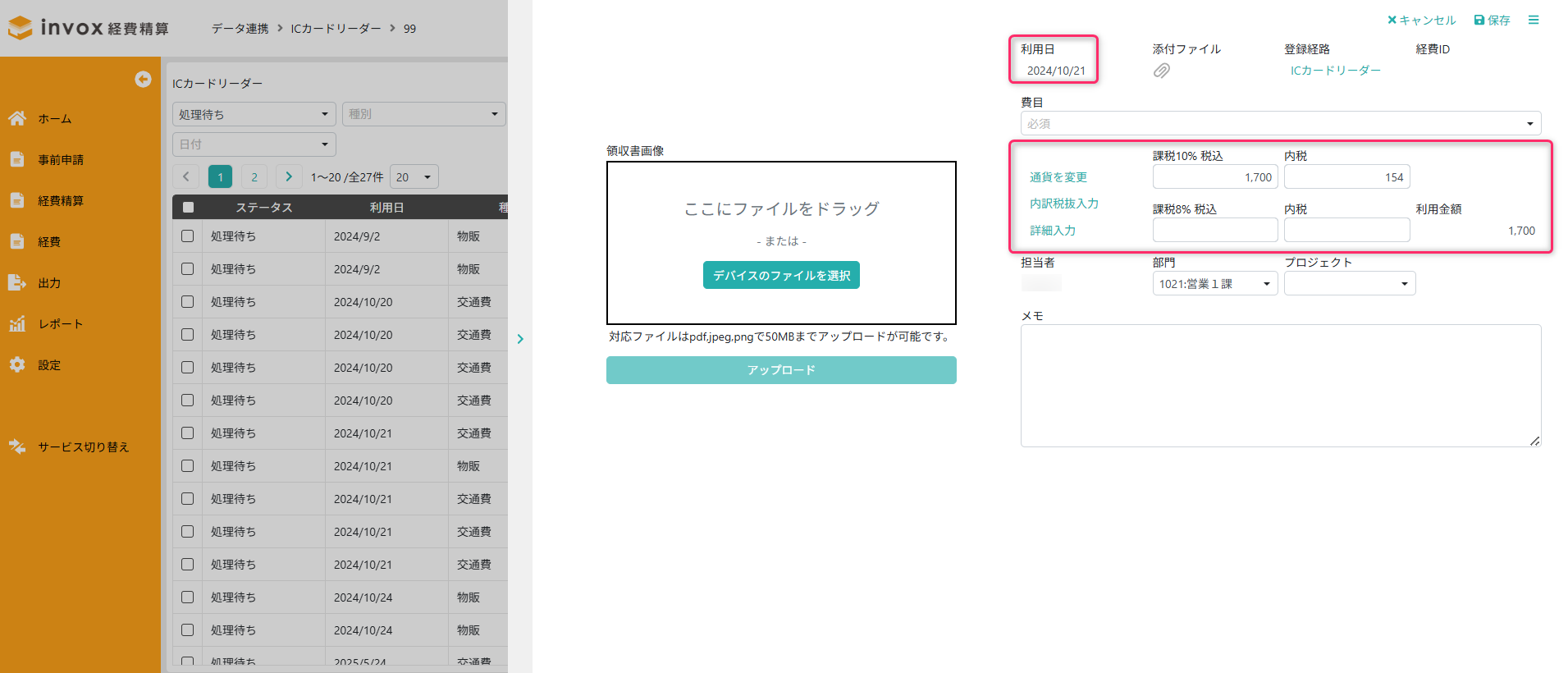The width and height of the screenshot is (1568, 673).
Task: Collapse sidebar with the arrow icon
Action: (x=143, y=79)
